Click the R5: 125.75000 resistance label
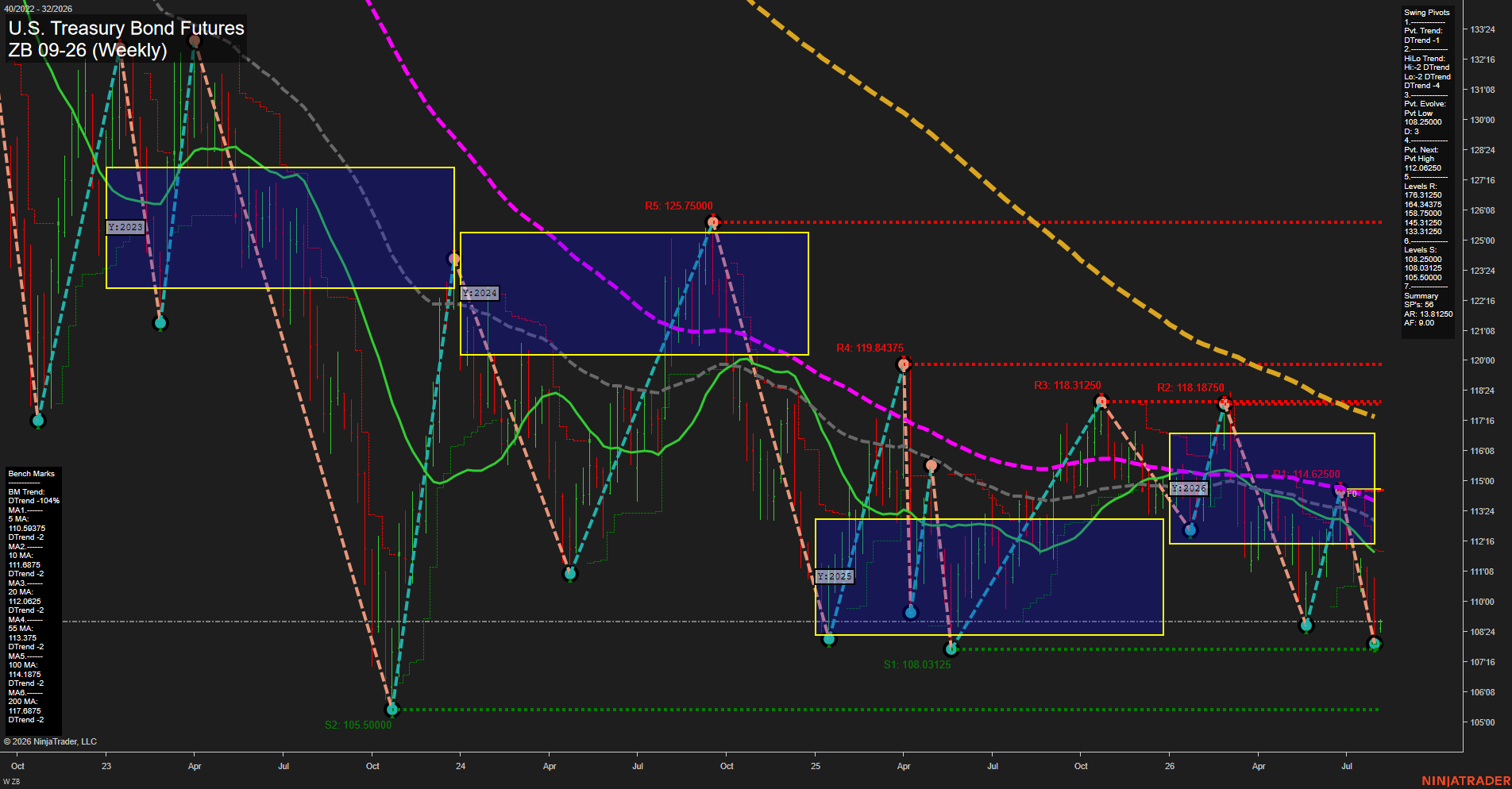1512x789 pixels. click(678, 206)
